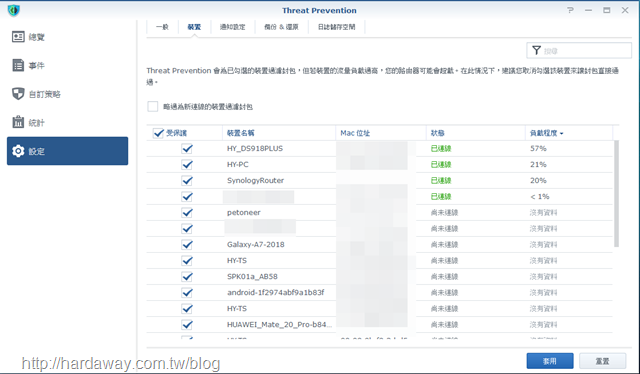Select the HUAWEI_Mate_20_Pro-b84 device name
The image size is (640, 374).
point(279,325)
